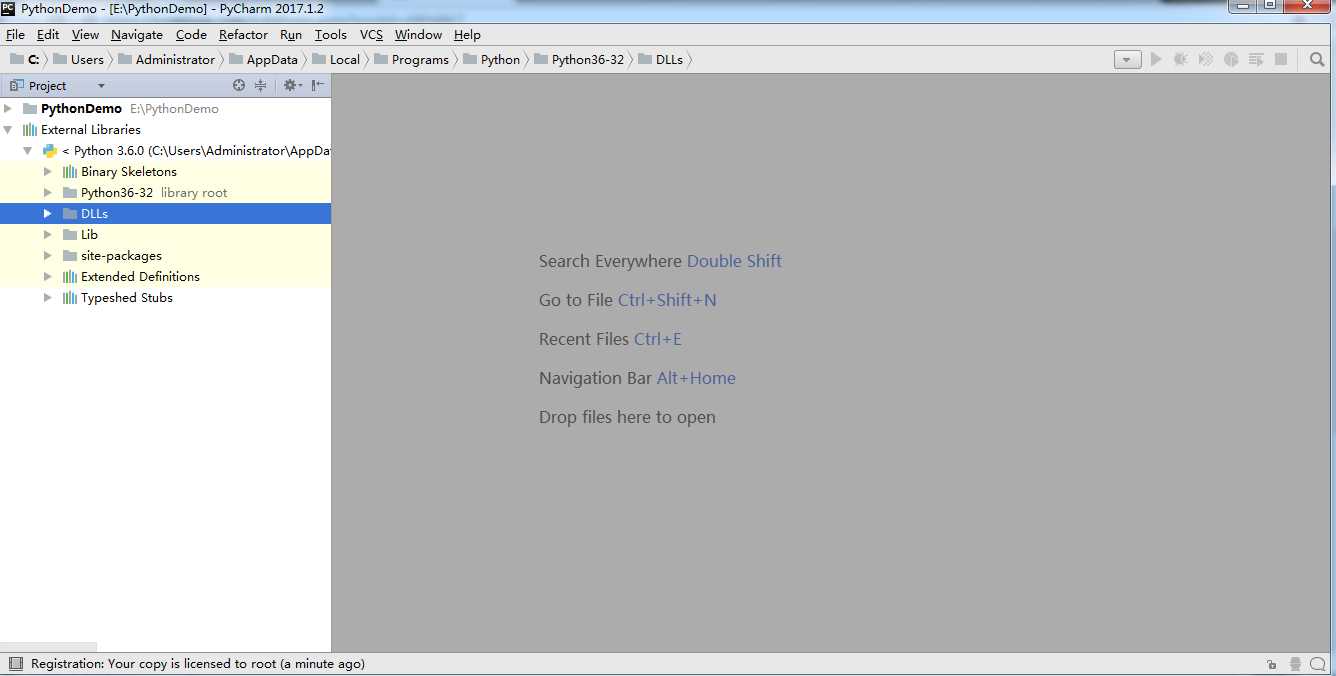This screenshot has width=1336, height=676.
Task: Open the run configuration dropdown
Action: point(1128,60)
